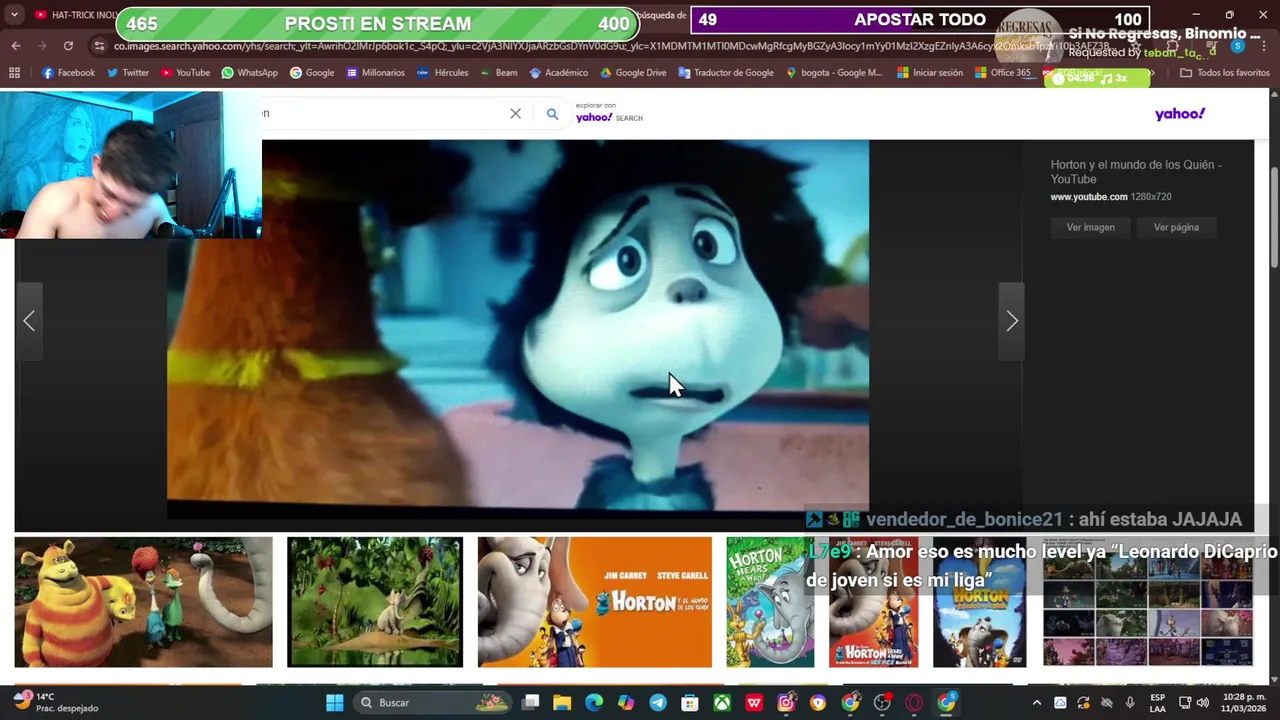1280x720 pixels.
Task: Select the Horton Hears a Who book thumbnail
Action: coord(770,602)
